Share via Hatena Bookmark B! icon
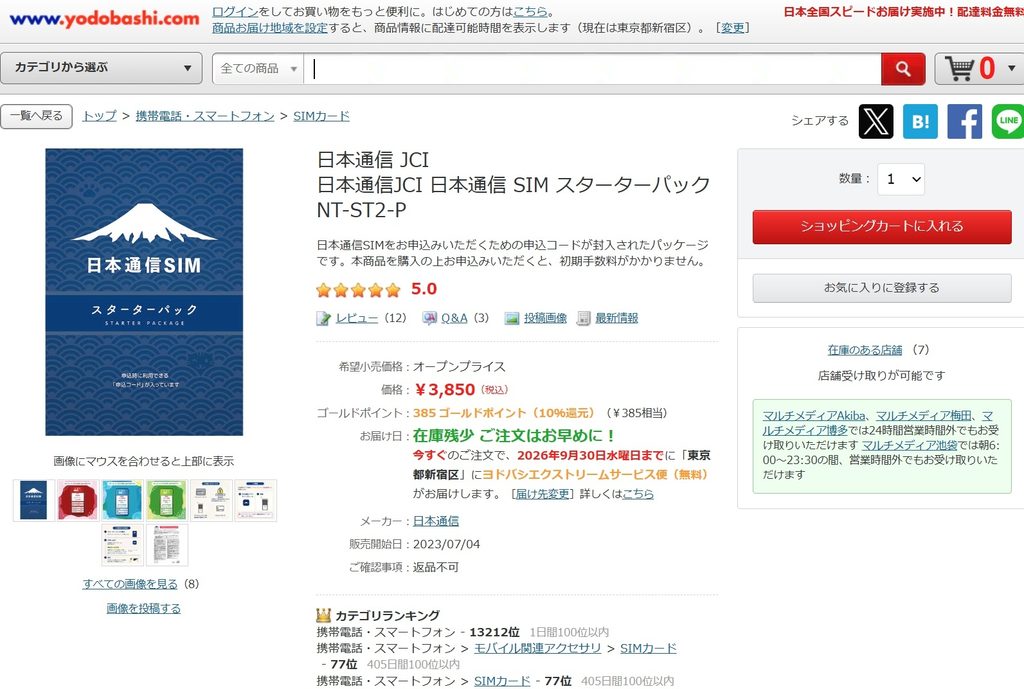Screen dimensions: 1024x689 (920, 121)
